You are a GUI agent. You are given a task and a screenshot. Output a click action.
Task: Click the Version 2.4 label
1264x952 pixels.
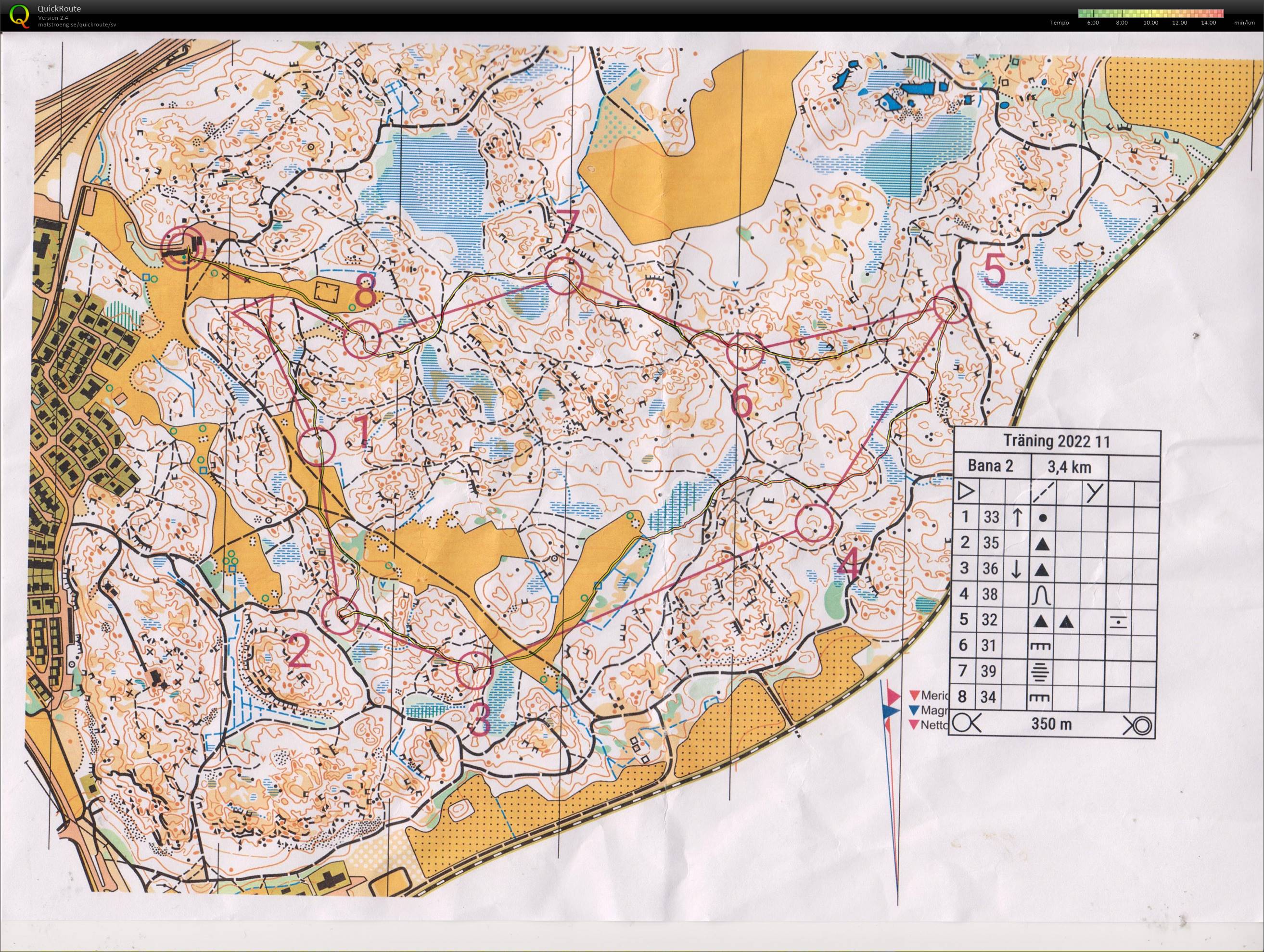52,18
